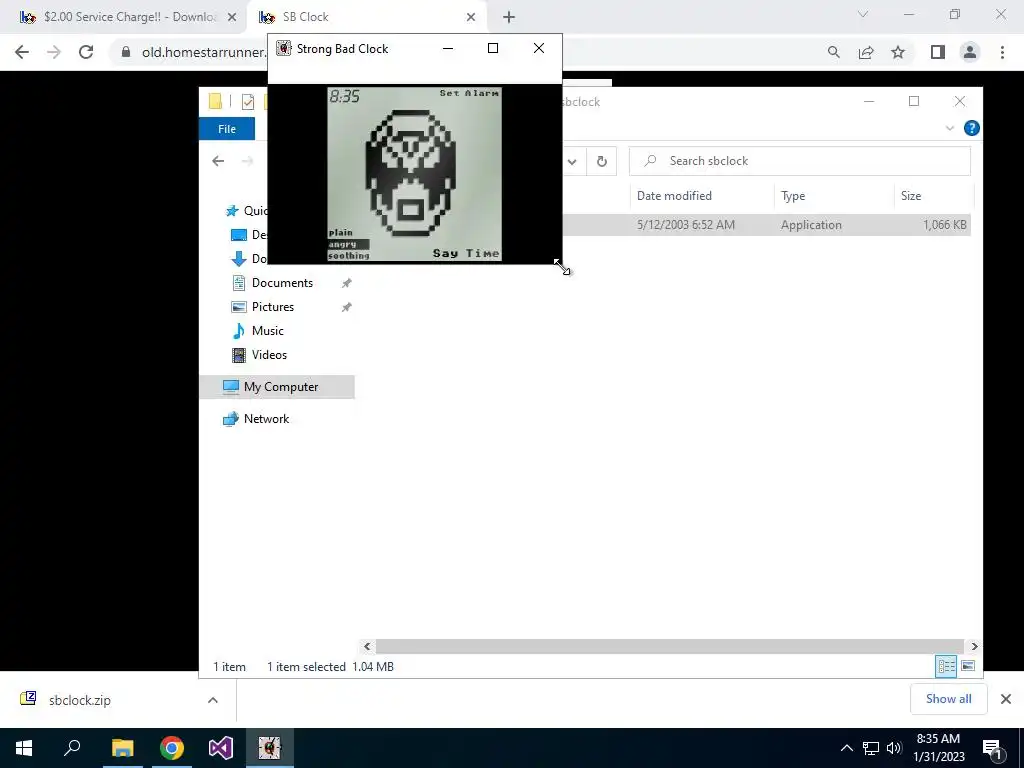Click the Chrome zoom magnifier icon
Viewport: 1024px width, 768px height.
(x=833, y=52)
